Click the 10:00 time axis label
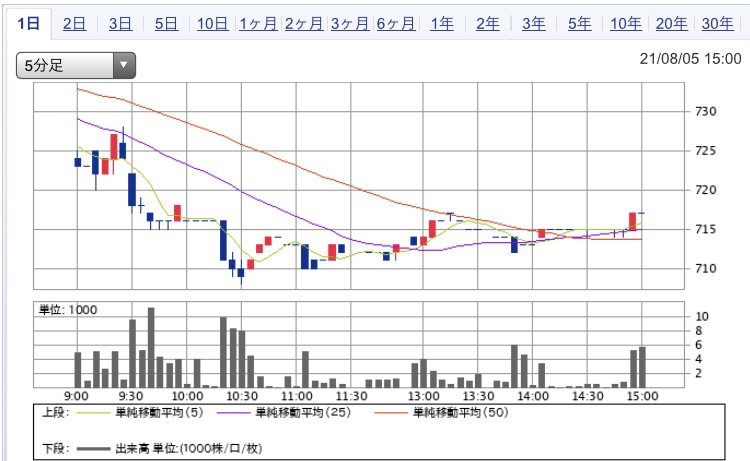 187,396
